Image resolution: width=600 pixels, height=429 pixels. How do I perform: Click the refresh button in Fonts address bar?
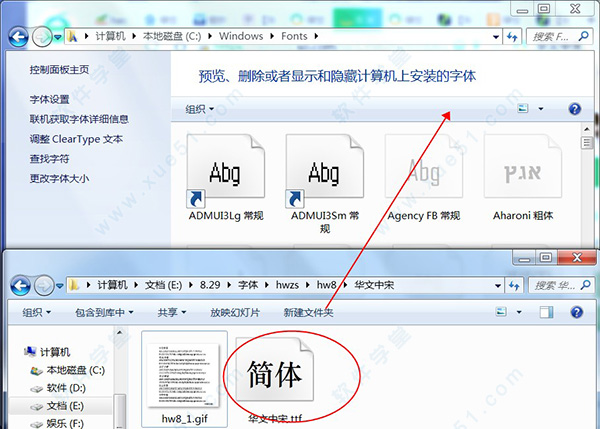pos(512,36)
